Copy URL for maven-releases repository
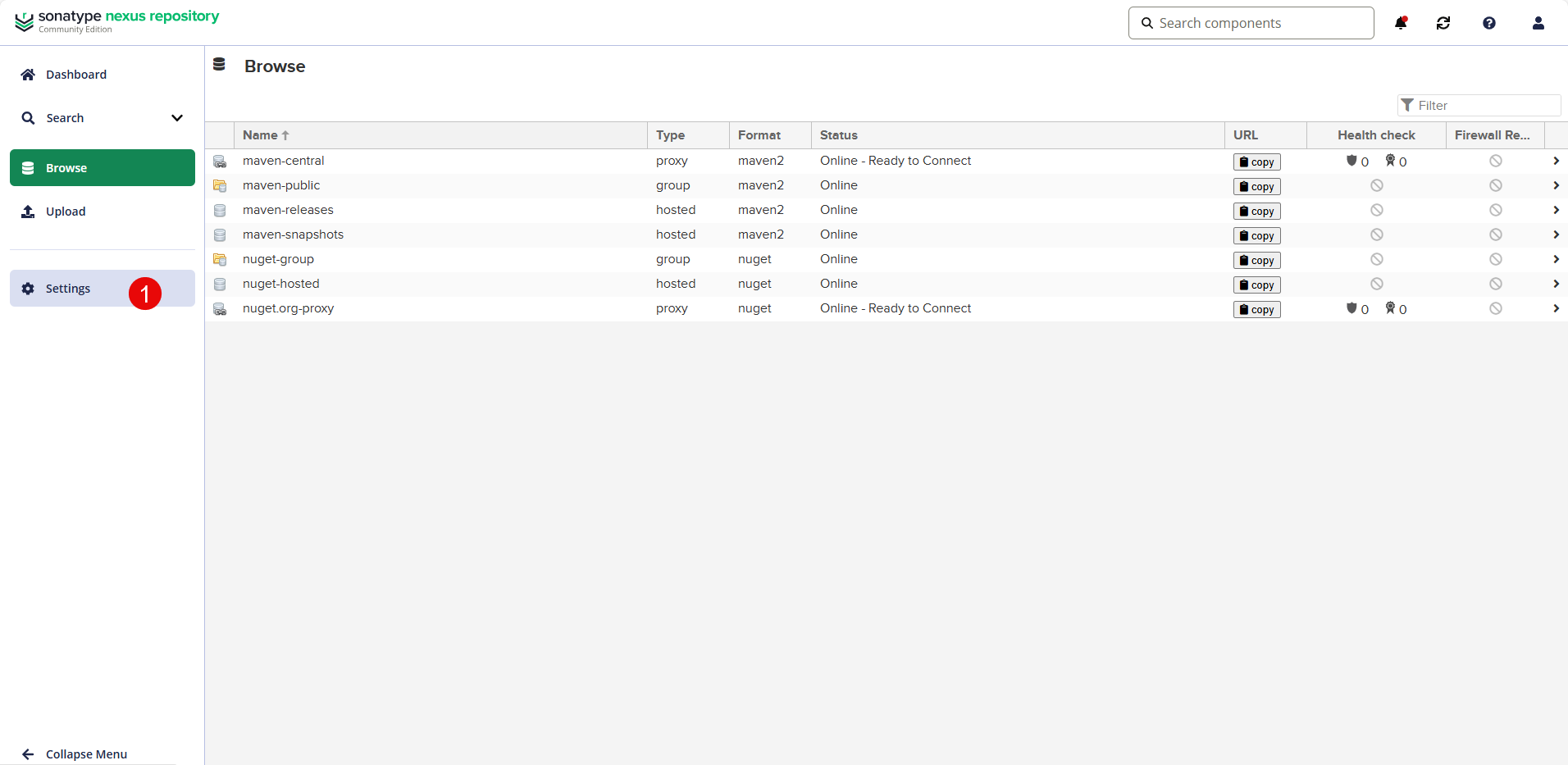 point(1256,212)
